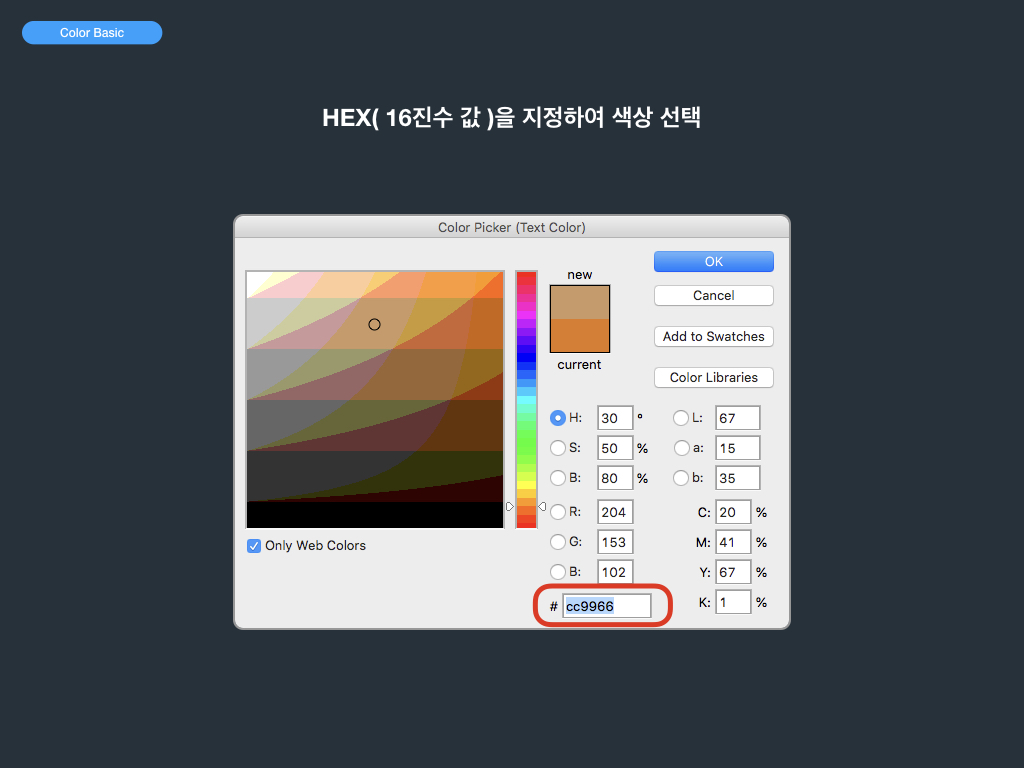1024x768 pixels.
Task: Click the Color Basic pill label
Action: pos(92,33)
